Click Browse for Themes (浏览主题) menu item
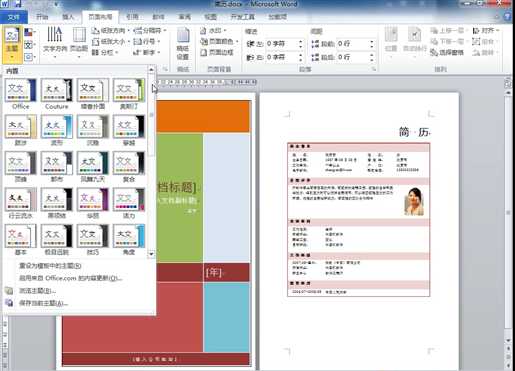Viewport: 515px width, 371px height. click(37, 291)
